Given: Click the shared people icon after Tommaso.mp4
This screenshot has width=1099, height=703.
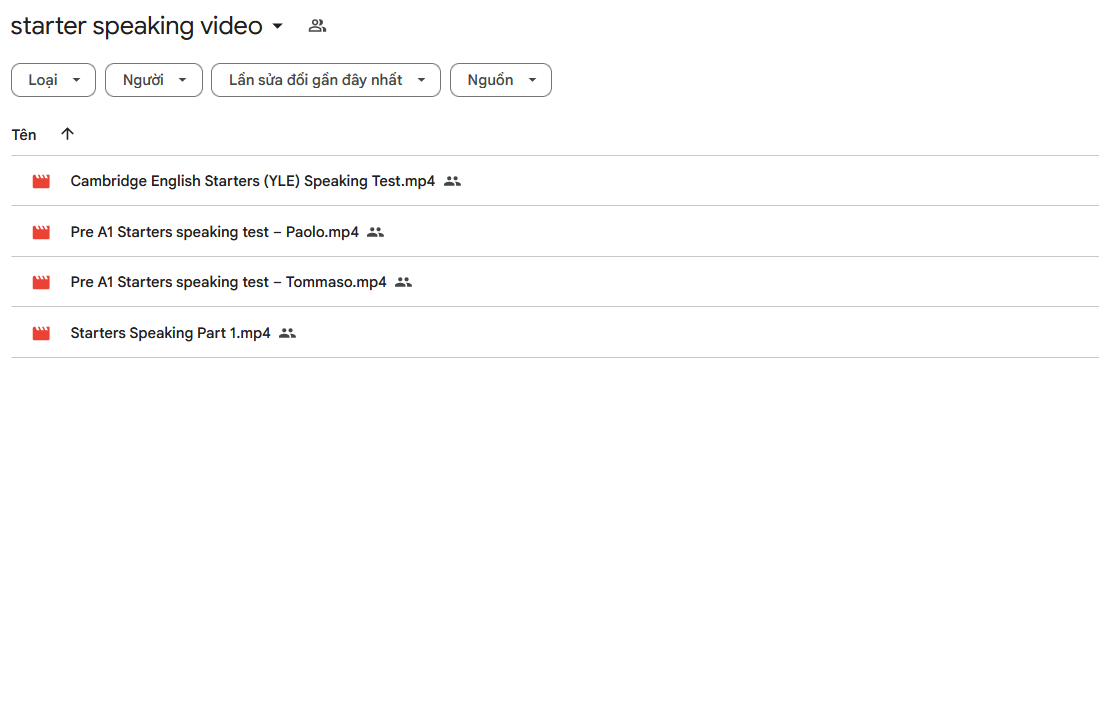Looking at the screenshot, I should (403, 282).
